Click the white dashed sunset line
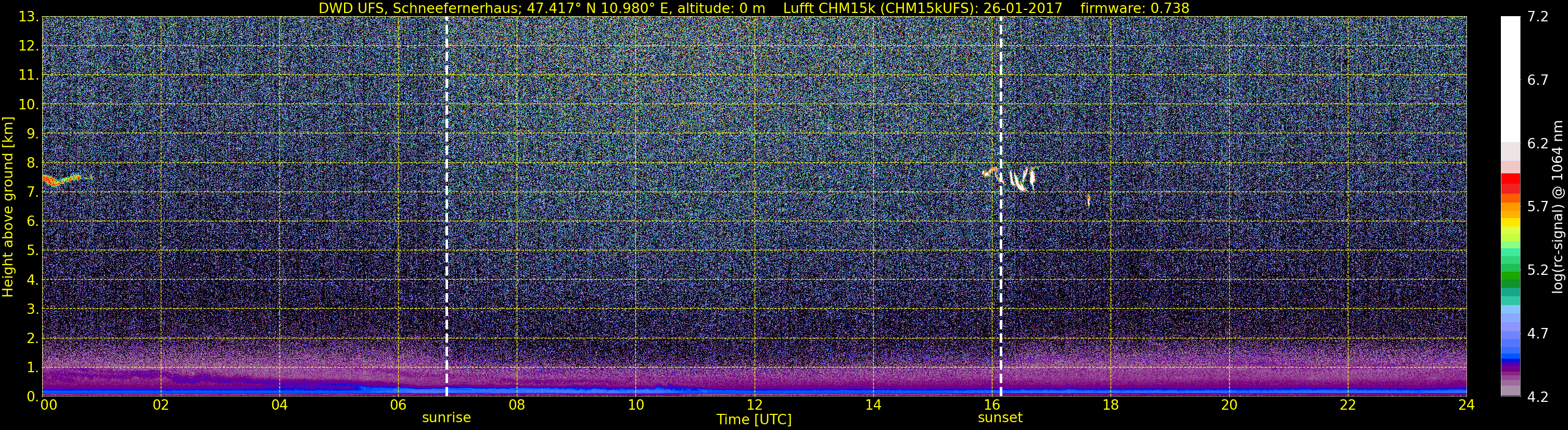The height and width of the screenshot is (430, 1568). (x=1000, y=206)
